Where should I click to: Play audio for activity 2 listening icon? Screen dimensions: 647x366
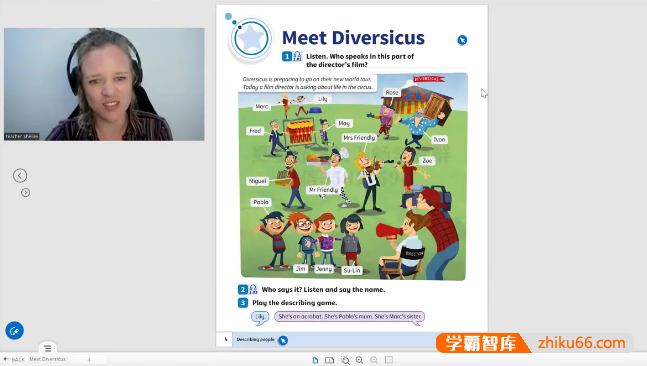pos(253,289)
